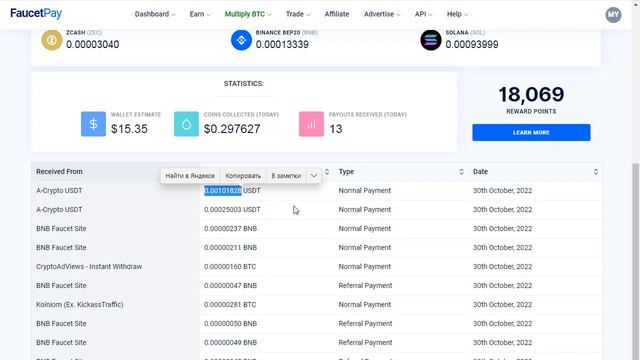Click the STATISTICS: heading

pyautogui.click(x=244, y=84)
